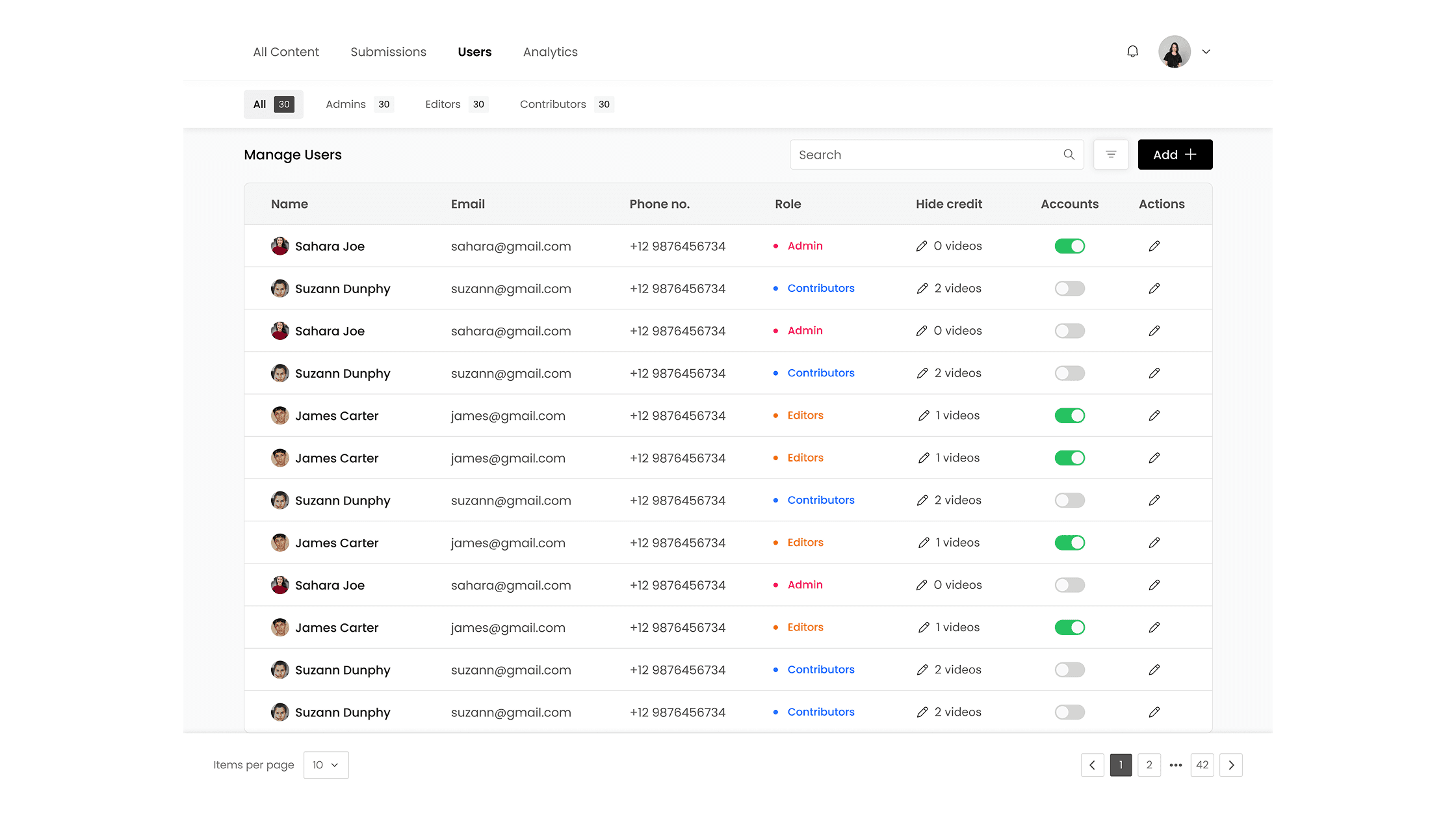Click Sahara Joe's avatar in first row

(x=280, y=246)
